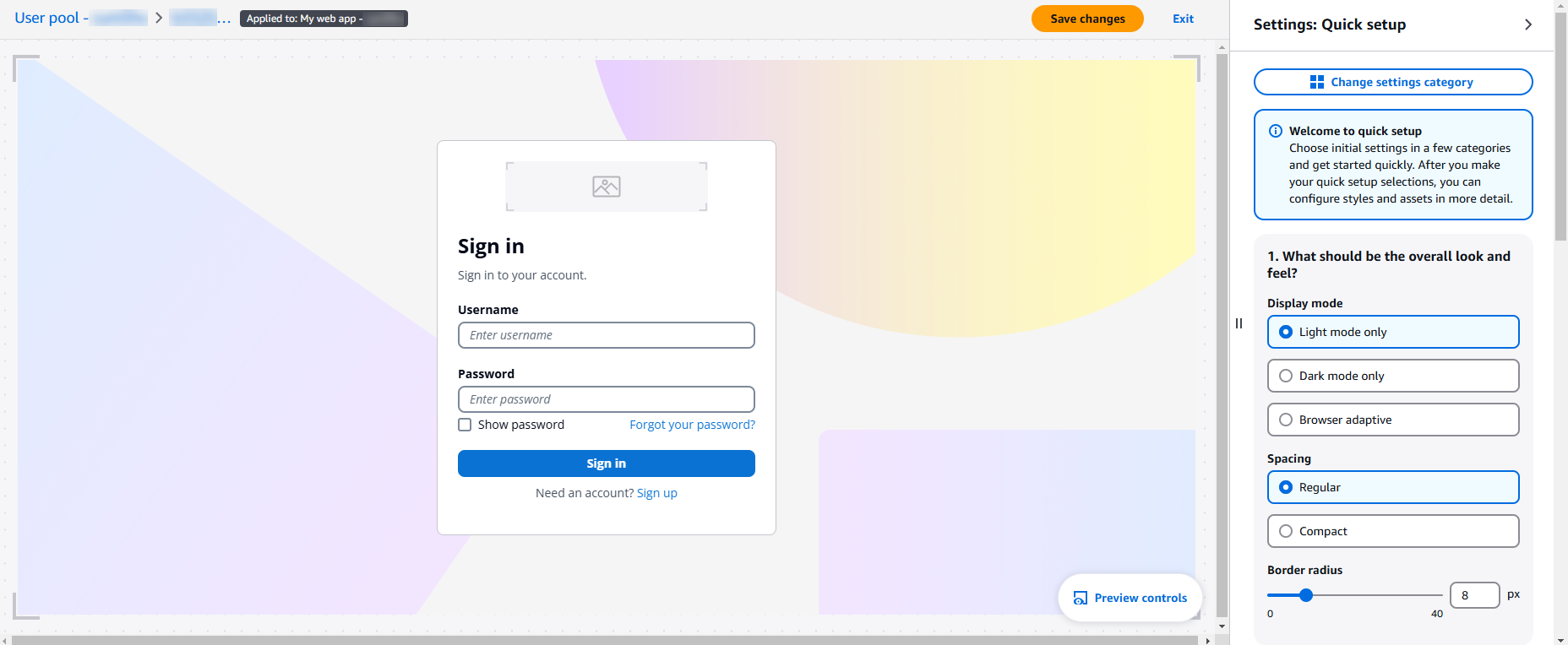Click the logo image placeholder icon

click(606, 187)
